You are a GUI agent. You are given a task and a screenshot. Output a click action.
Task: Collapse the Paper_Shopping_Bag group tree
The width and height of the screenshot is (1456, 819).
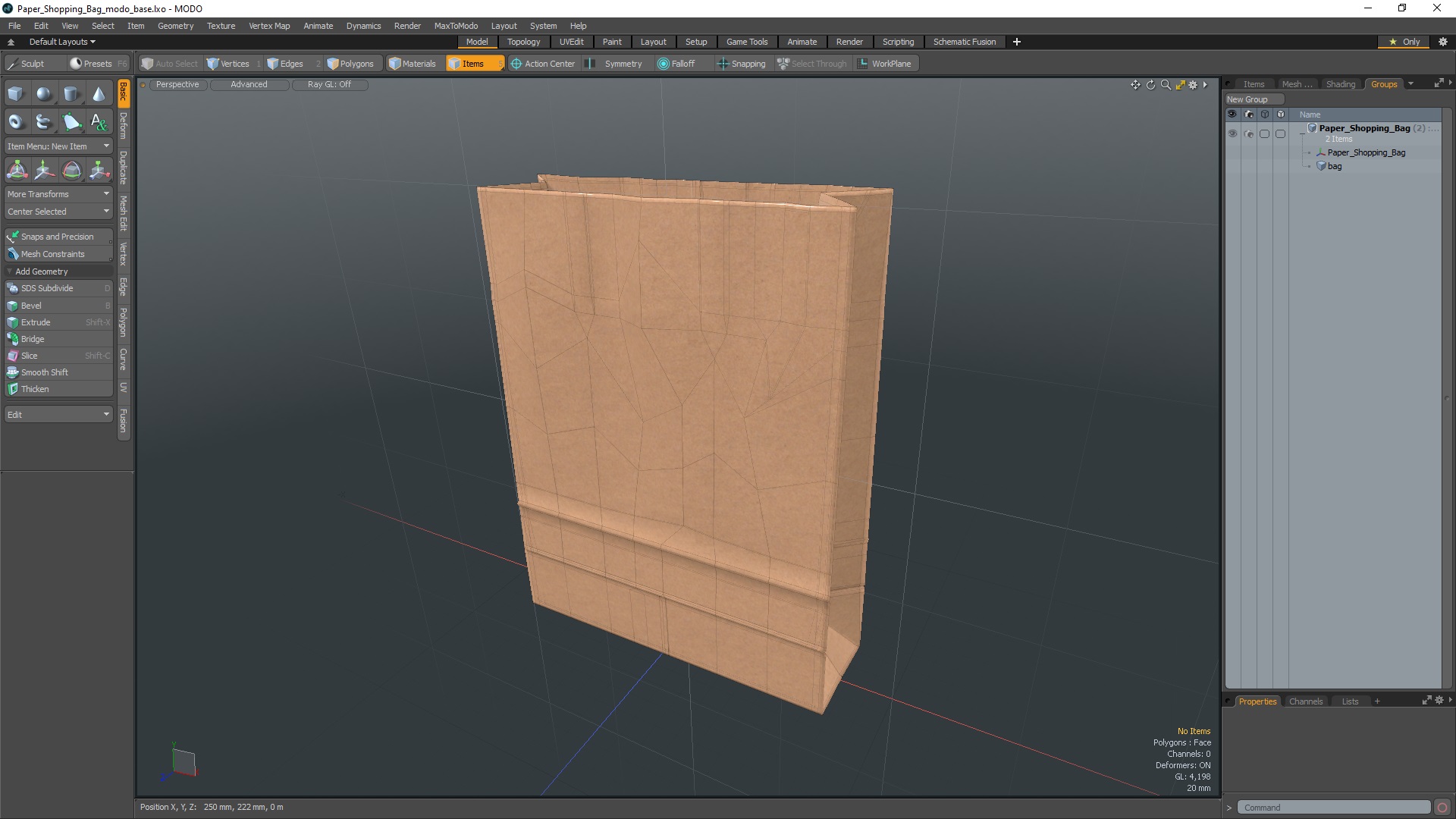pos(1303,133)
